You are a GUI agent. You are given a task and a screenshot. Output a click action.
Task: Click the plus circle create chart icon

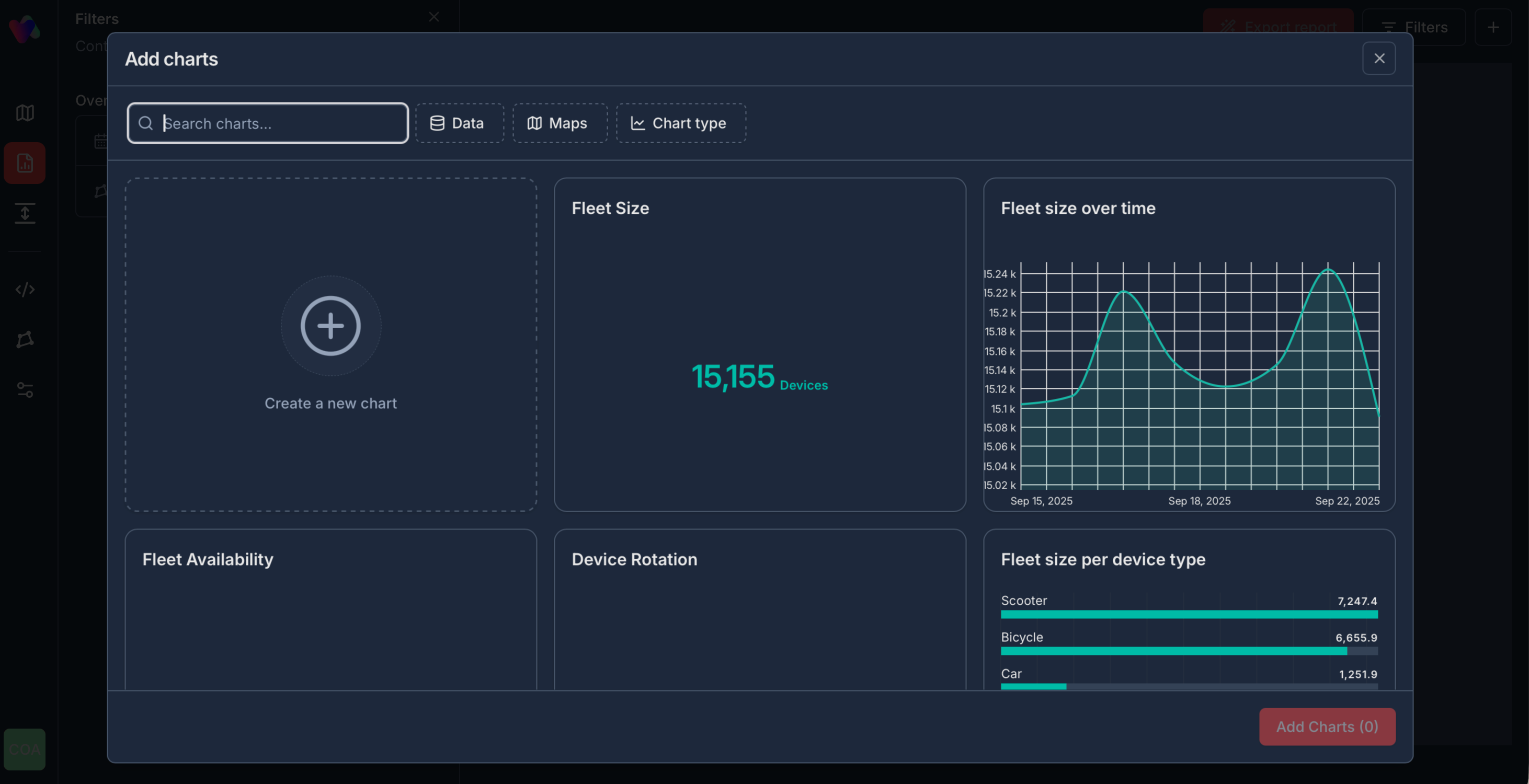[330, 326]
